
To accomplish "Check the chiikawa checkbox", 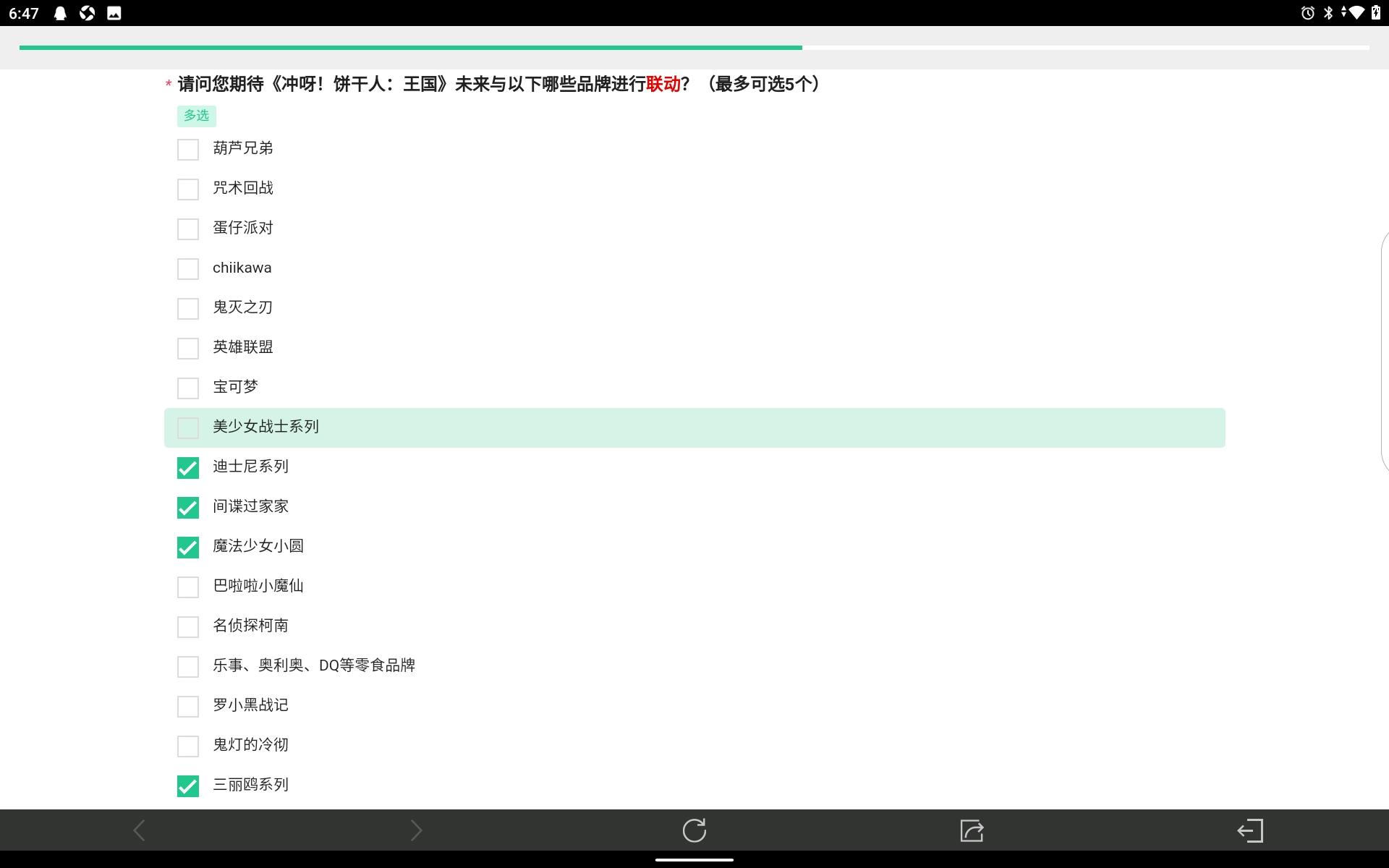I will point(188,269).
